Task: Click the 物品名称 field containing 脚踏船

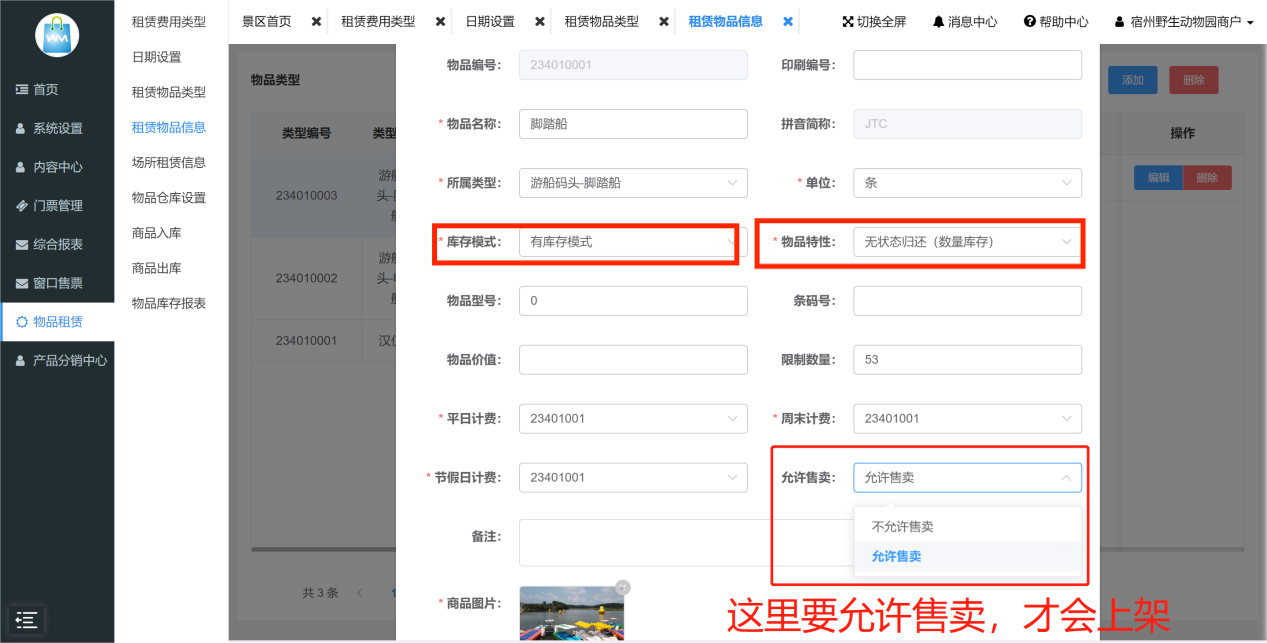Action: 633,124
